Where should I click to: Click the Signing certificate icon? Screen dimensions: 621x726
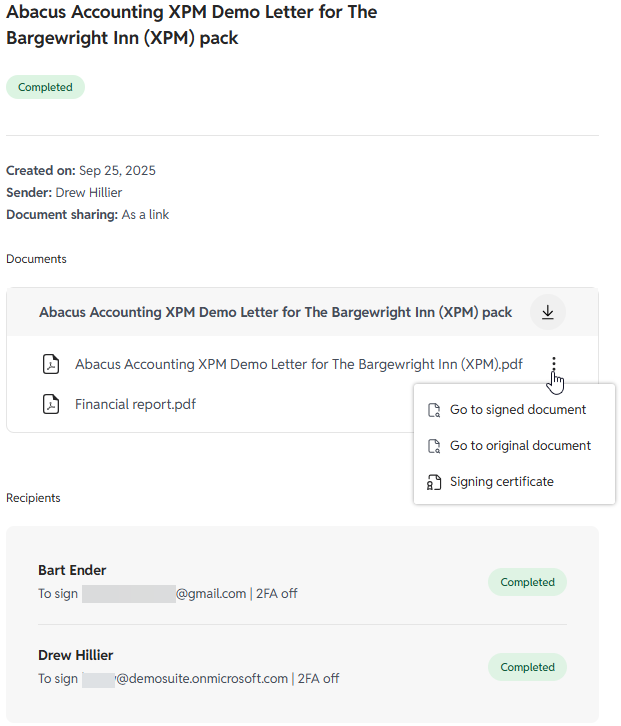pos(434,482)
